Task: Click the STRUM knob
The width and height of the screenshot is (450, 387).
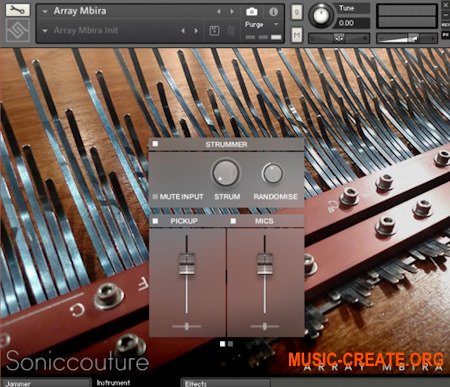Action: click(x=226, y=172)
